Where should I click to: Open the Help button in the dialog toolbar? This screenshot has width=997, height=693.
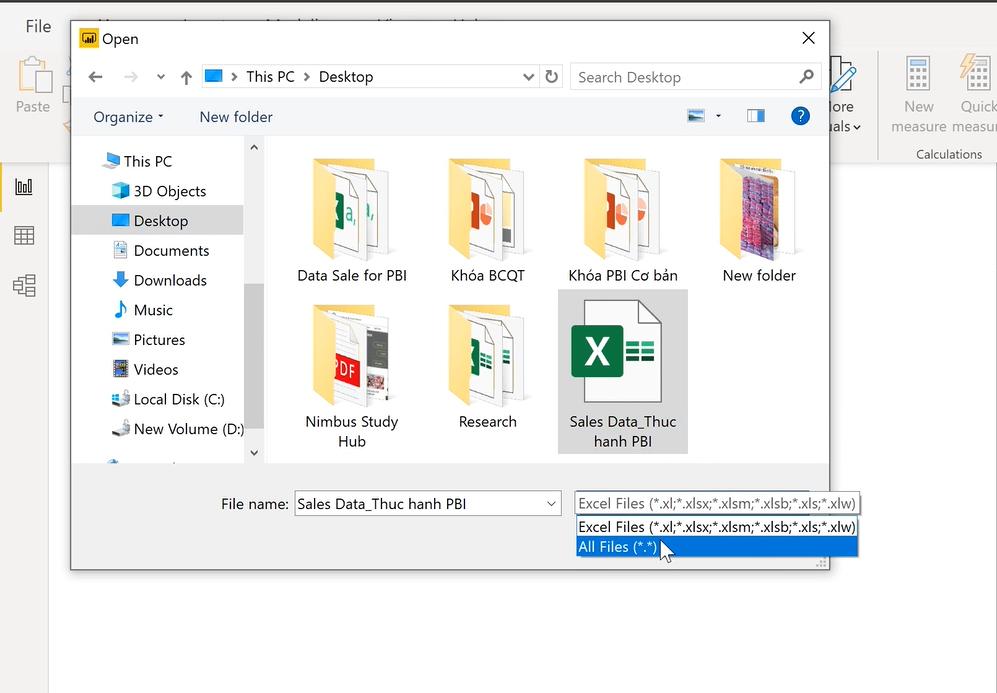[800, 116]
